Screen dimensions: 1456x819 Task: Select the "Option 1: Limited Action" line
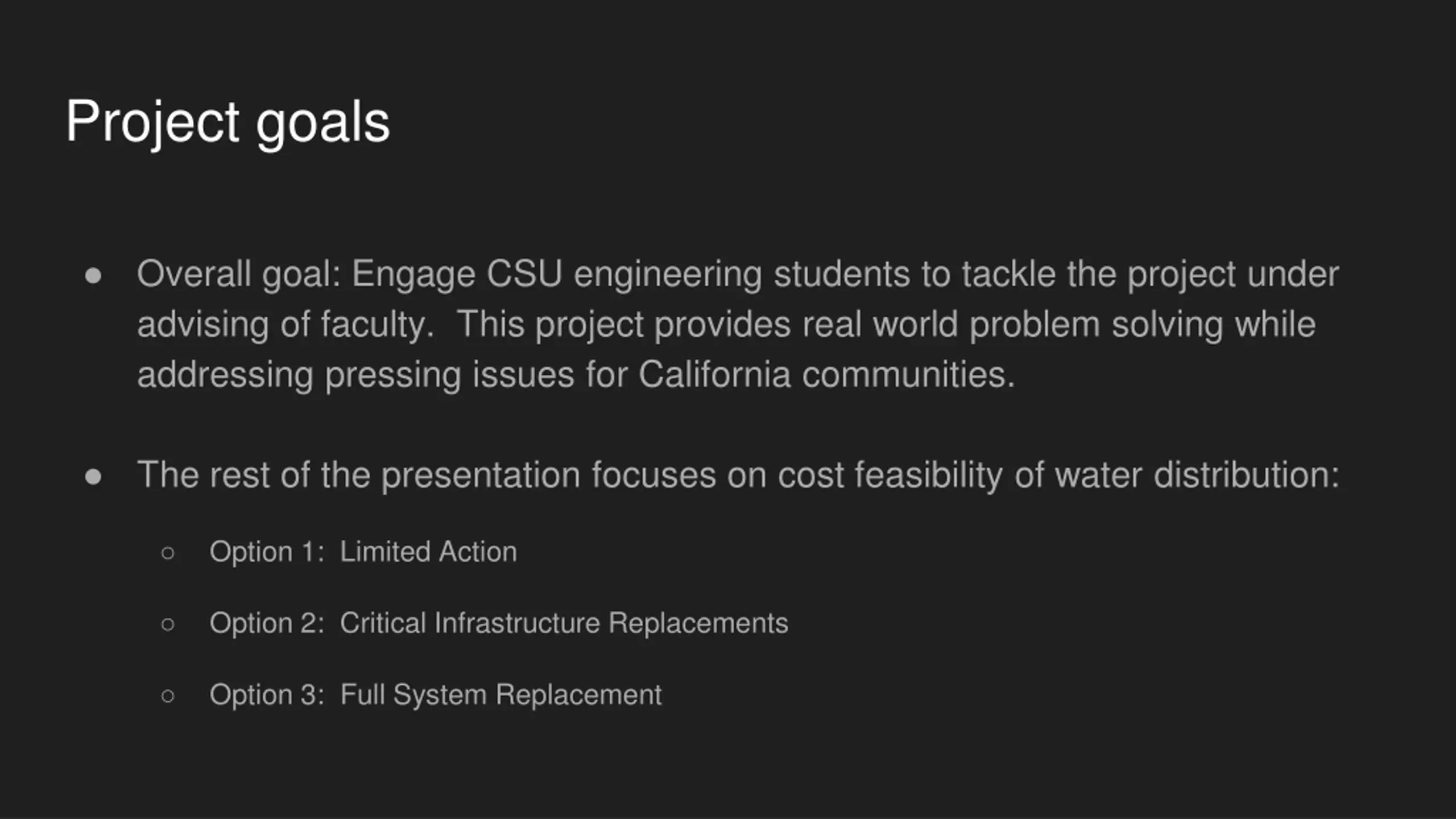coord(363,552)
